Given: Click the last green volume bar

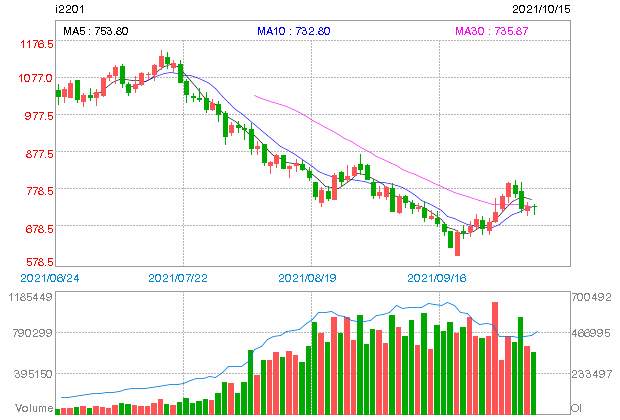Looking at the screenshot, I should pyautogui.click(x=533, y=383).
